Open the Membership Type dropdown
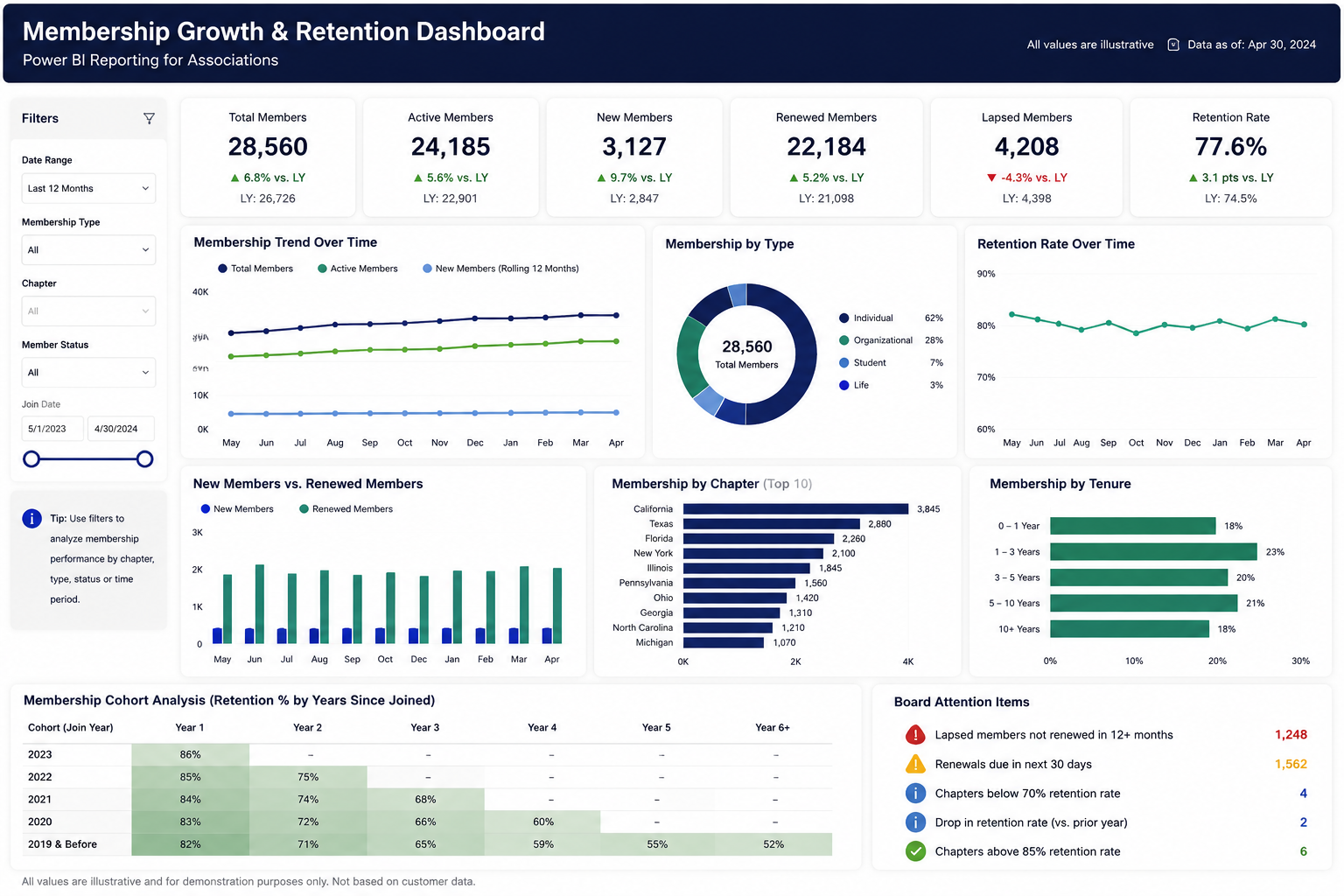Image resolution: width=1344 pixels, height=896 pixels. tap(88, 249)
